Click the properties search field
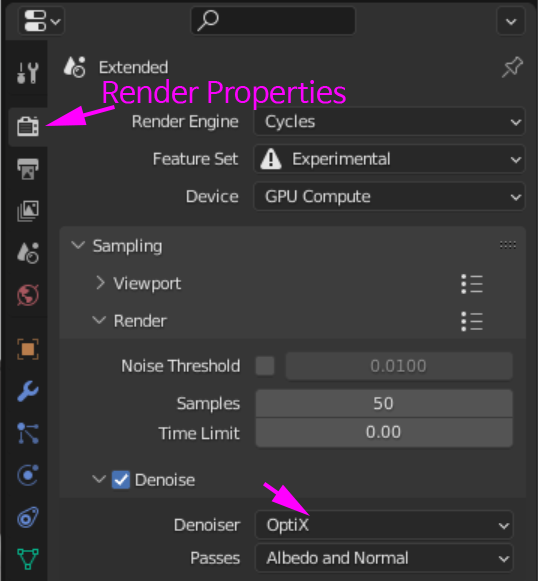Screen dimensions: 538x581 273,21
